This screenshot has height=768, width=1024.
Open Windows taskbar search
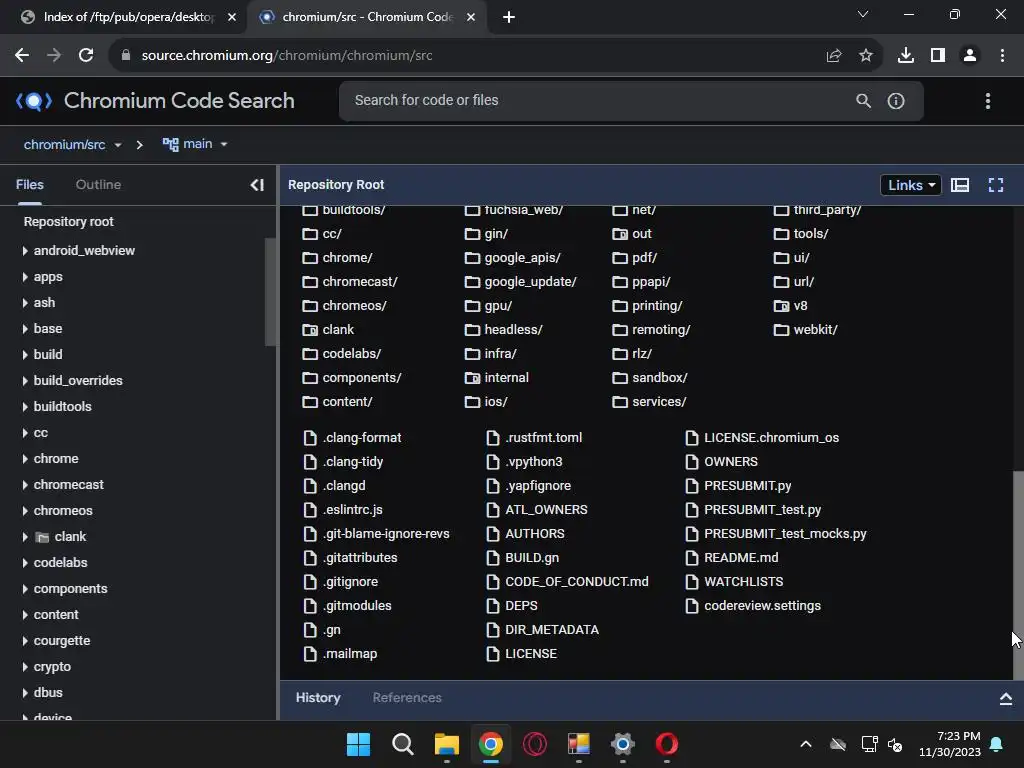coord(402,744)
